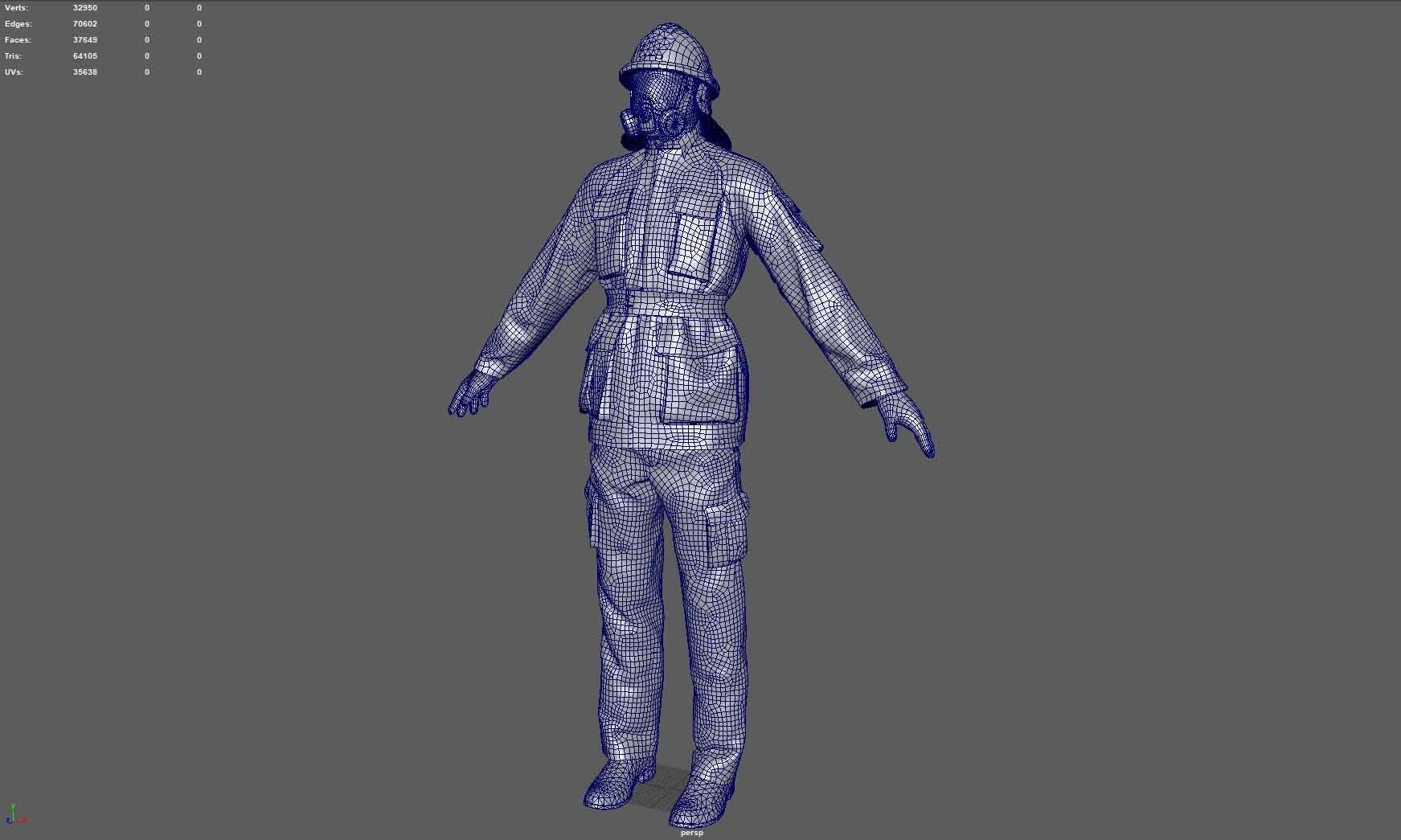The image size is (1401, 840).
Task: Click the Edges count readout
Action: click(85, 23)
